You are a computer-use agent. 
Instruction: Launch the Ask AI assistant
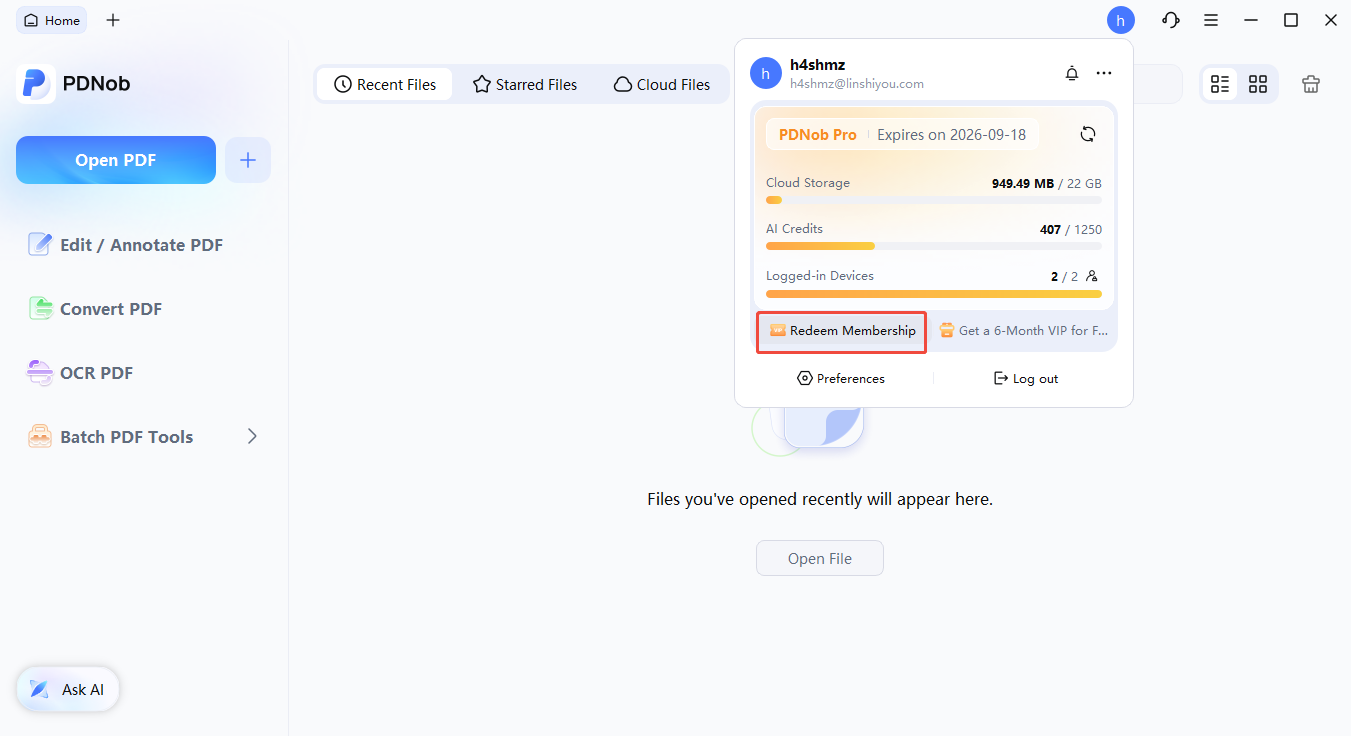click(x=68, y=690)
